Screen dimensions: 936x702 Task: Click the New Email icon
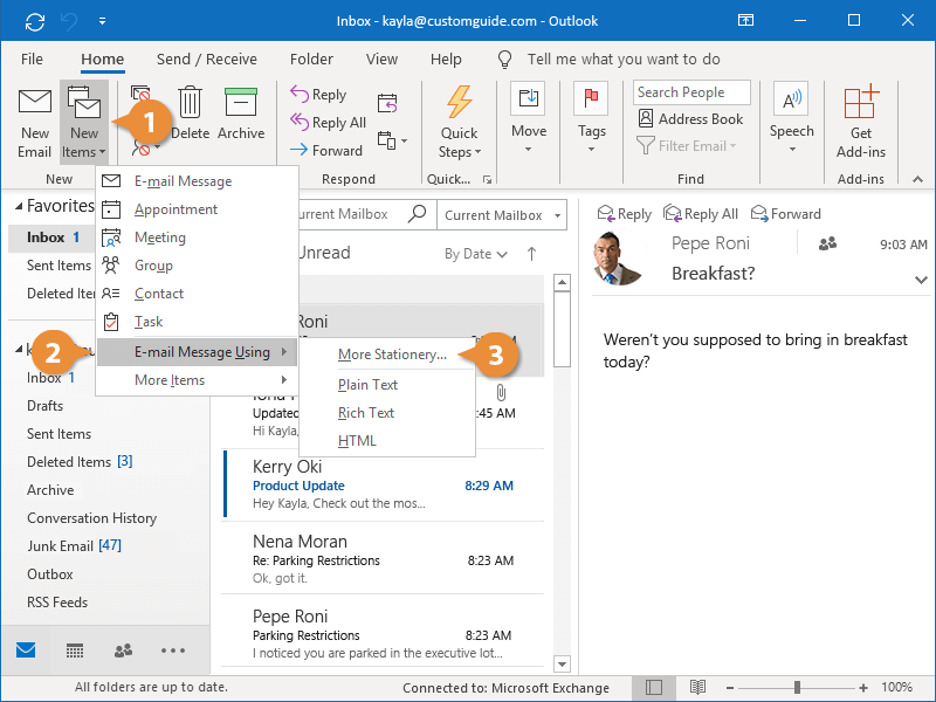click(x=35, y=103)
